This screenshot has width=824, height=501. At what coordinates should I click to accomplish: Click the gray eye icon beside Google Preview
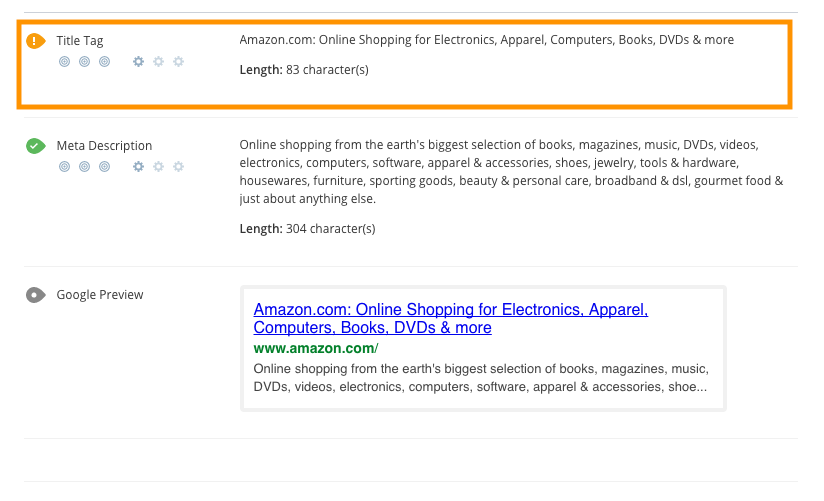click(x=35, y=295)
